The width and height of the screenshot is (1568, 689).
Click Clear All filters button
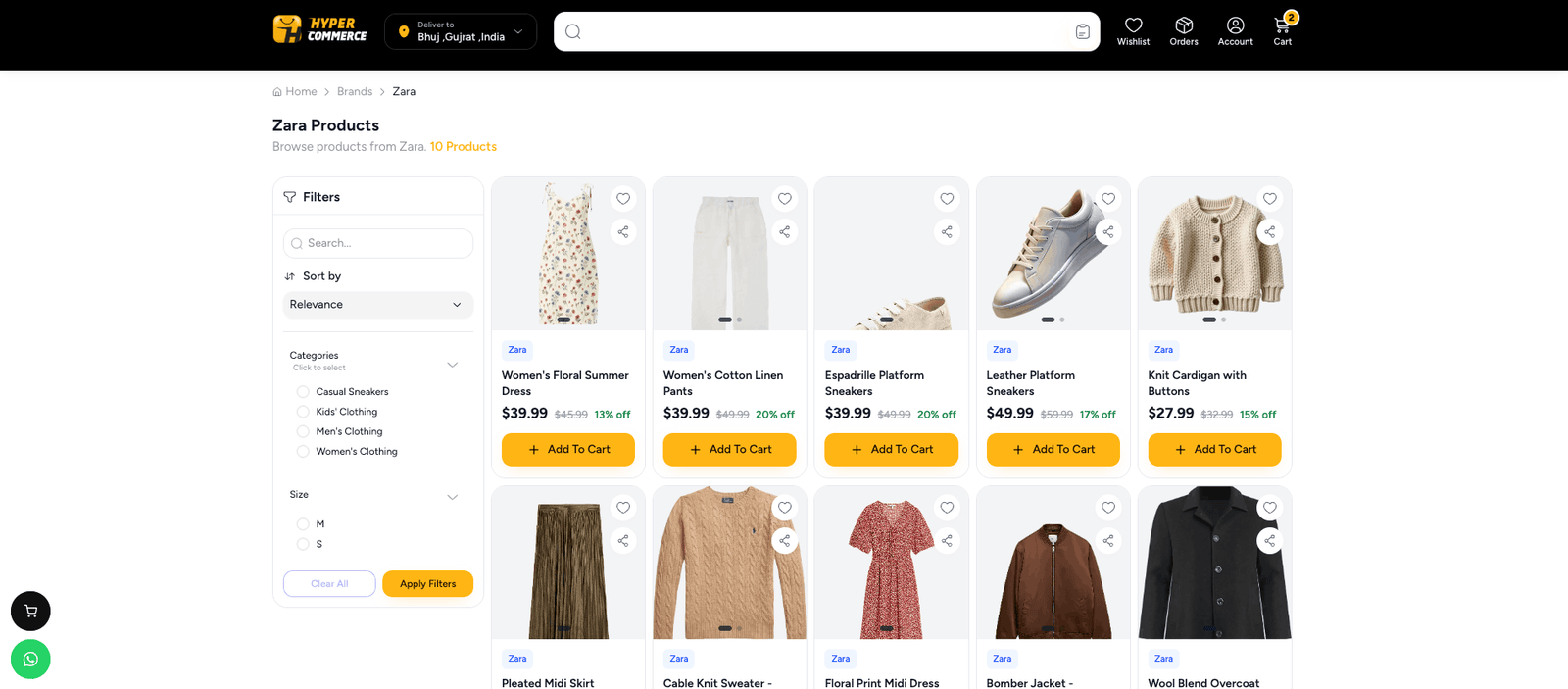(x=329, y=584)
